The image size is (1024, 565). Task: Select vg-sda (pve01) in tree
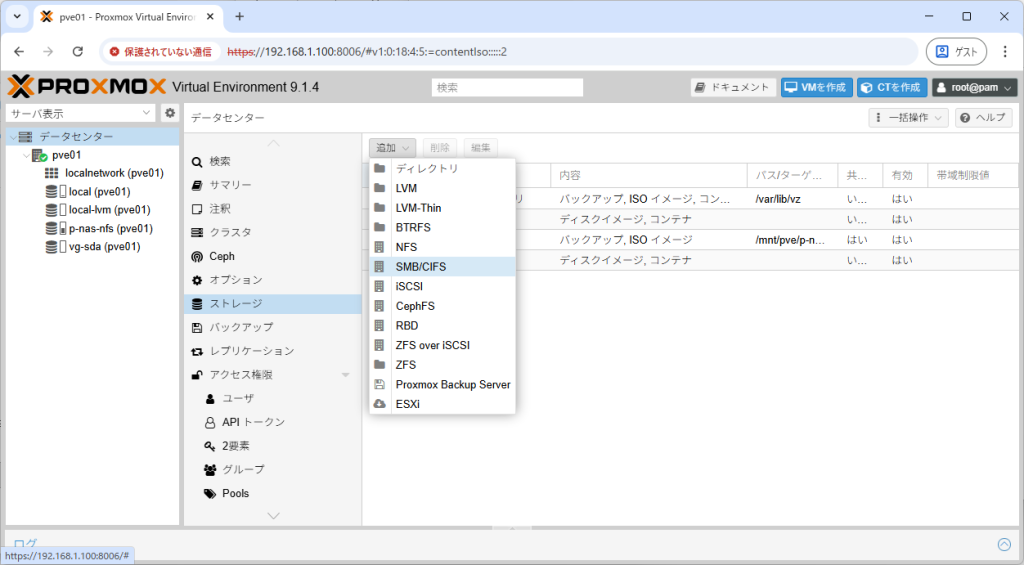(x=104, y=247)
